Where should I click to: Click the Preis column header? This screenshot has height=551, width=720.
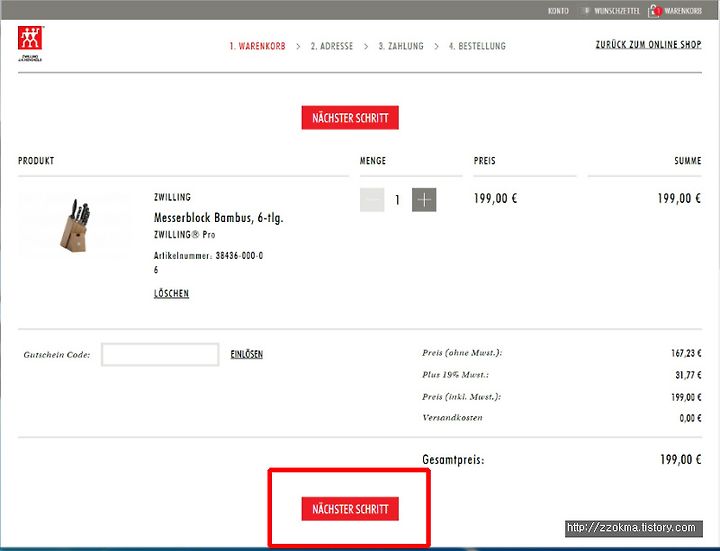click(x=484, y=161)
